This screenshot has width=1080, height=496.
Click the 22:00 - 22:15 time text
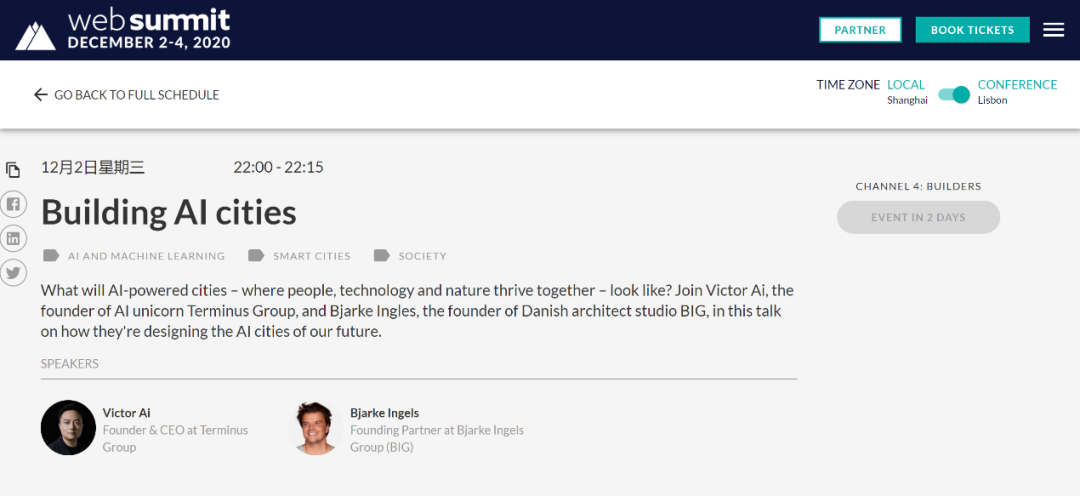click(278, 167)
